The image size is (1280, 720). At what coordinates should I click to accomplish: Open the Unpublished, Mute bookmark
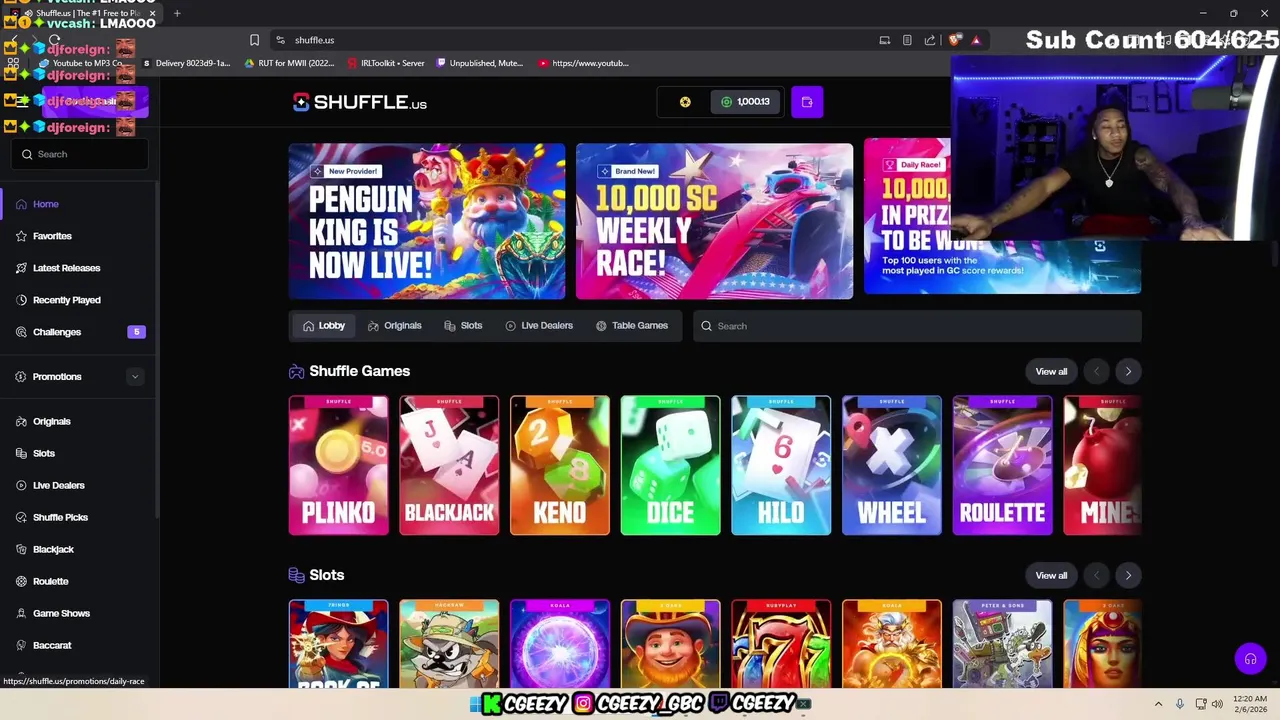(480, 63)
